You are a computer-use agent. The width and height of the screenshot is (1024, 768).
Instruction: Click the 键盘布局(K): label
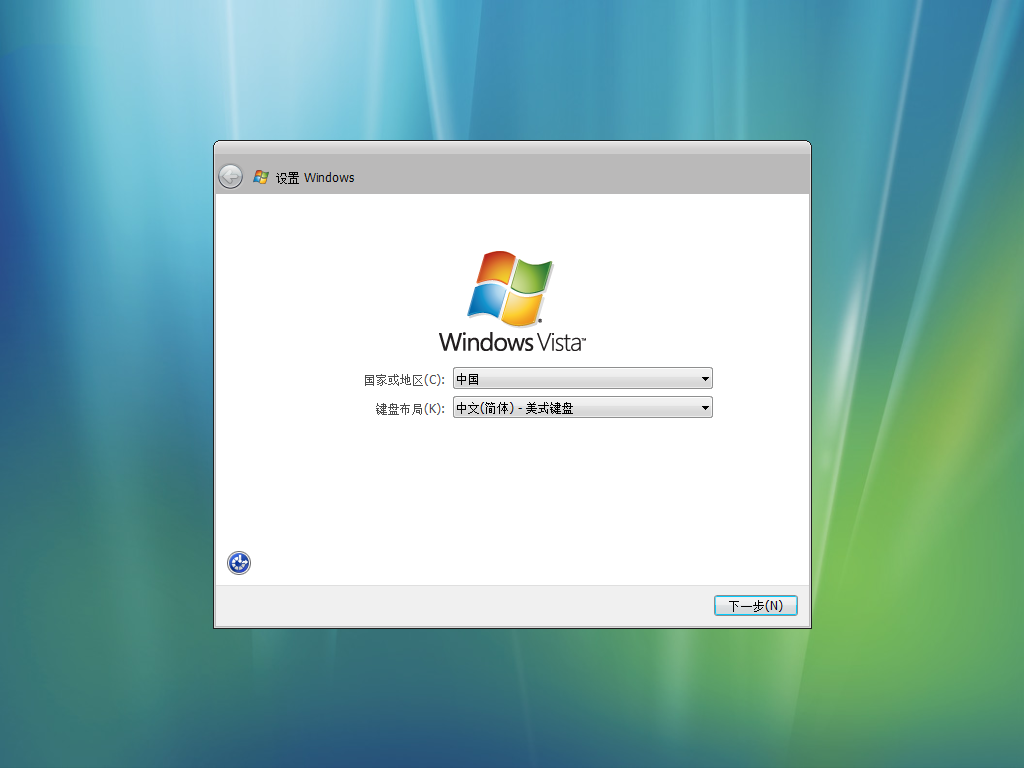[410, 409]
